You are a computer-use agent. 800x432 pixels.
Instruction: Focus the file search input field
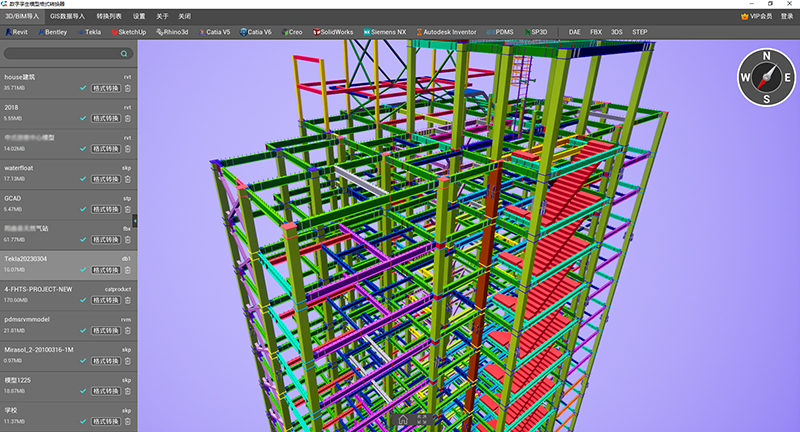tap(68, 54)
